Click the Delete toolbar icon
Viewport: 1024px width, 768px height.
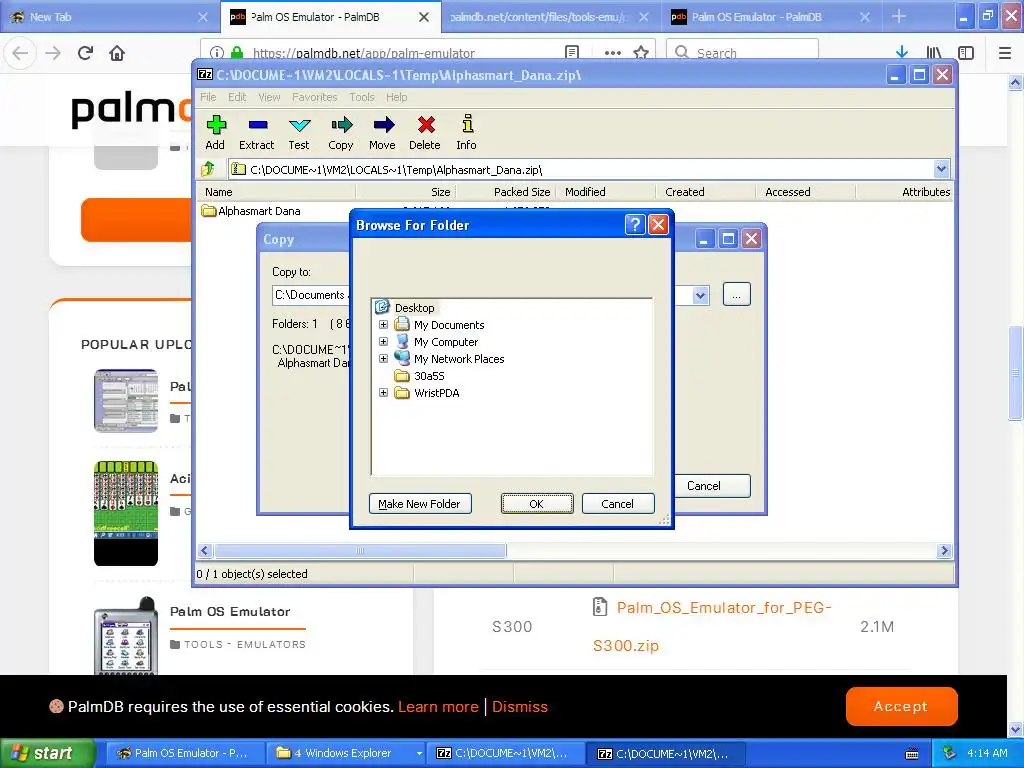tap(425, 133)
